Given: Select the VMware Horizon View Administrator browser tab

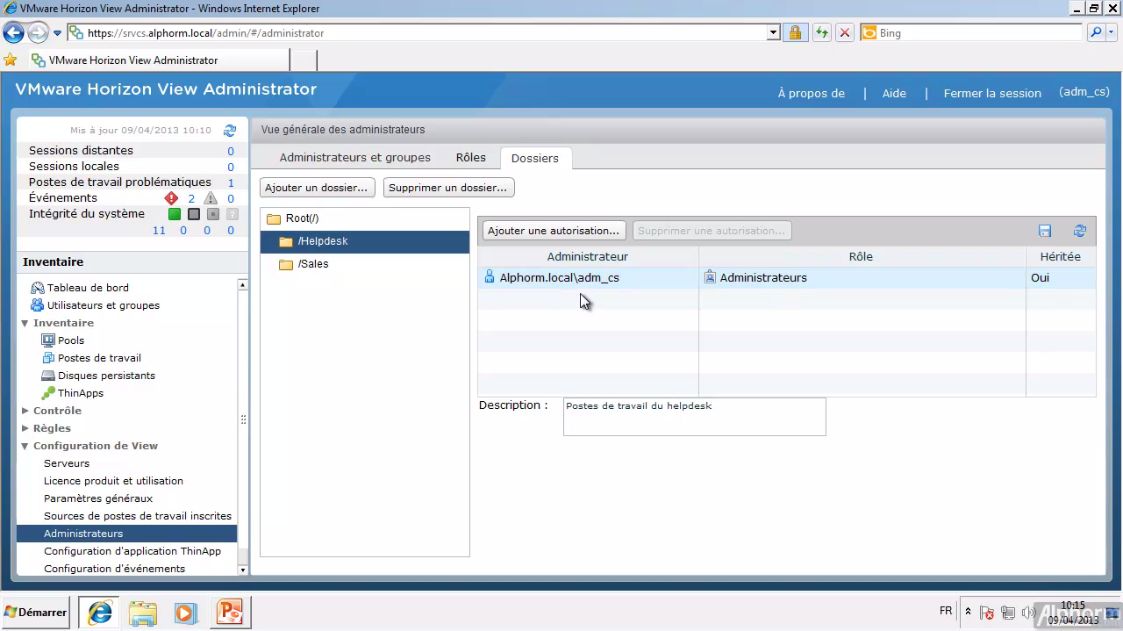Looking at the screenshot, I should click(x=157, y=60).
